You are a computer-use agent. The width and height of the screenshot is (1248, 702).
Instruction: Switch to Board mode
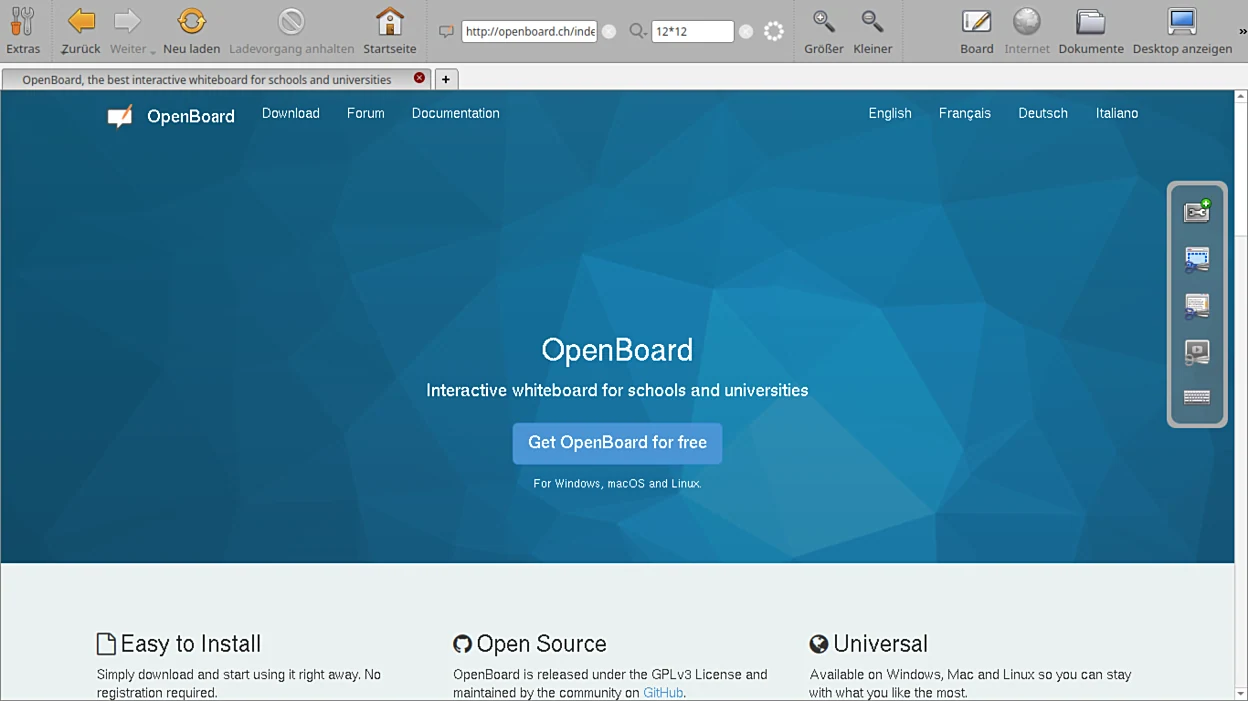pyautogui.click(x=976, y=30)
